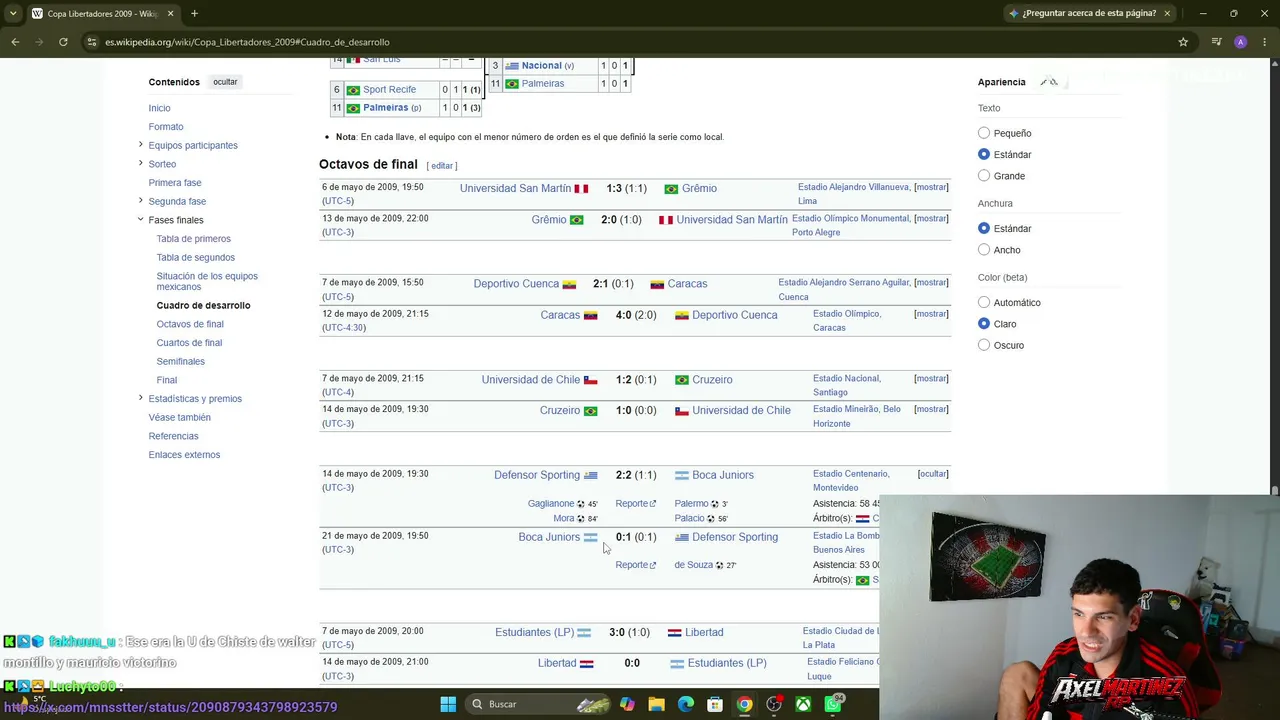Open the Gaglianone scorer link
The width and height of the screenshot is (1280, 720).
551,504
